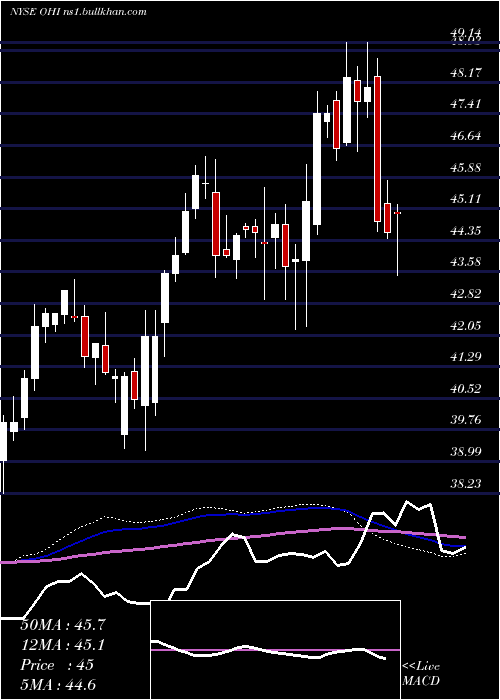This screenshot has width=500, height=700.
Task: Click the Live MACD label
Action: coord(421,674)
